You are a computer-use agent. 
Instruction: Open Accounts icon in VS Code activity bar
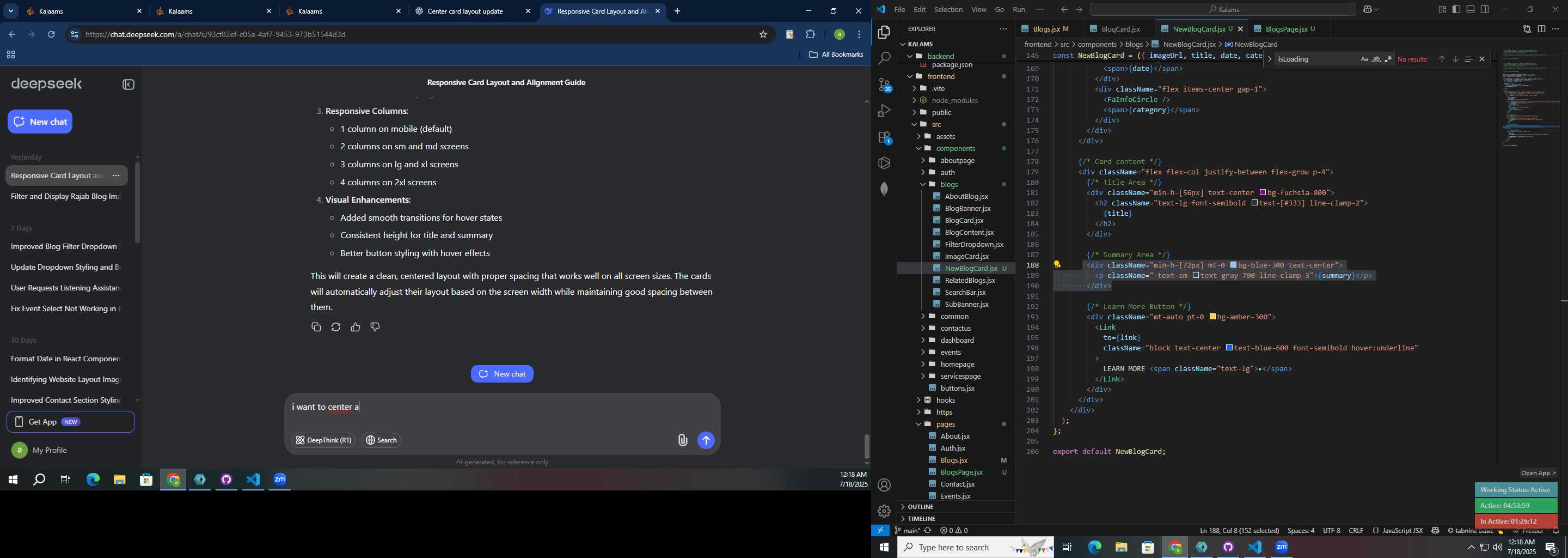click(x=884, y=486)
